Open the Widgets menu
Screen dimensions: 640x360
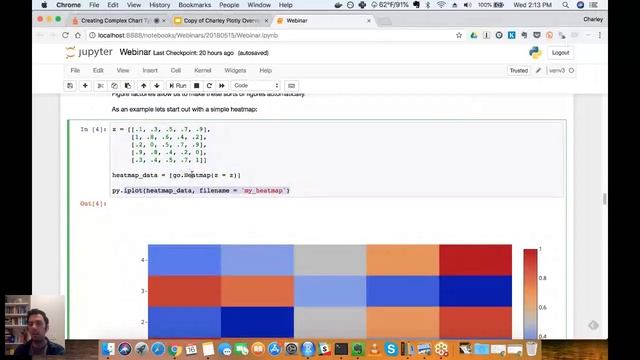pos(235,71)
